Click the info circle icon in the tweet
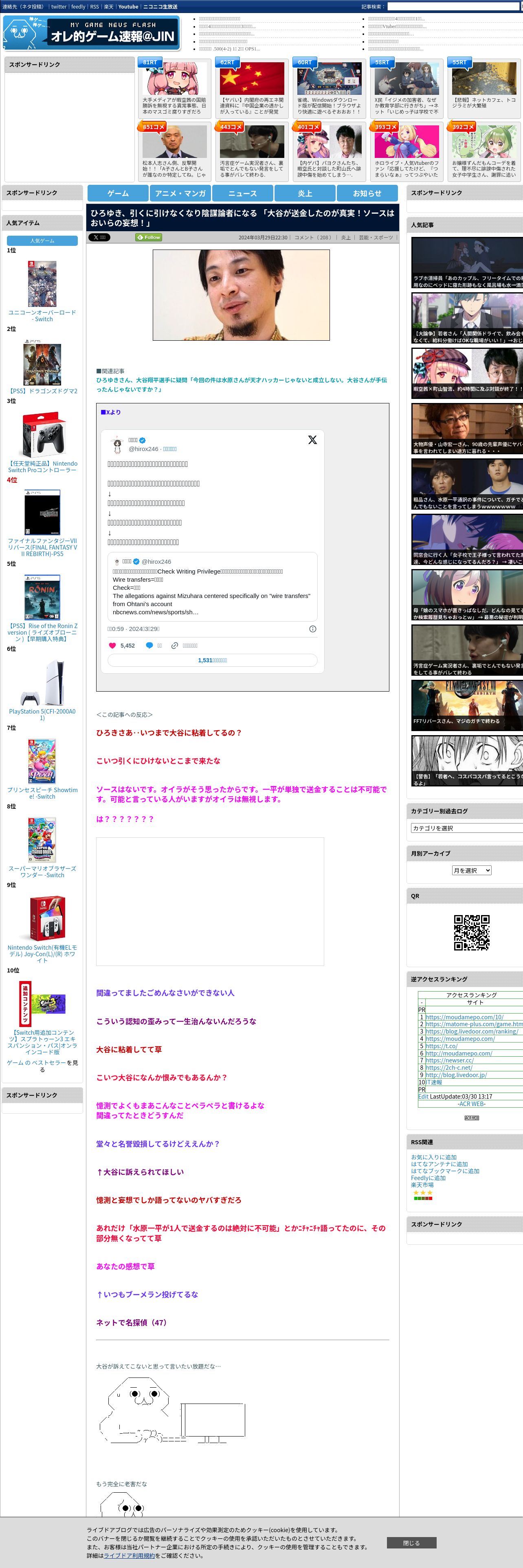 tap(313, 629)
